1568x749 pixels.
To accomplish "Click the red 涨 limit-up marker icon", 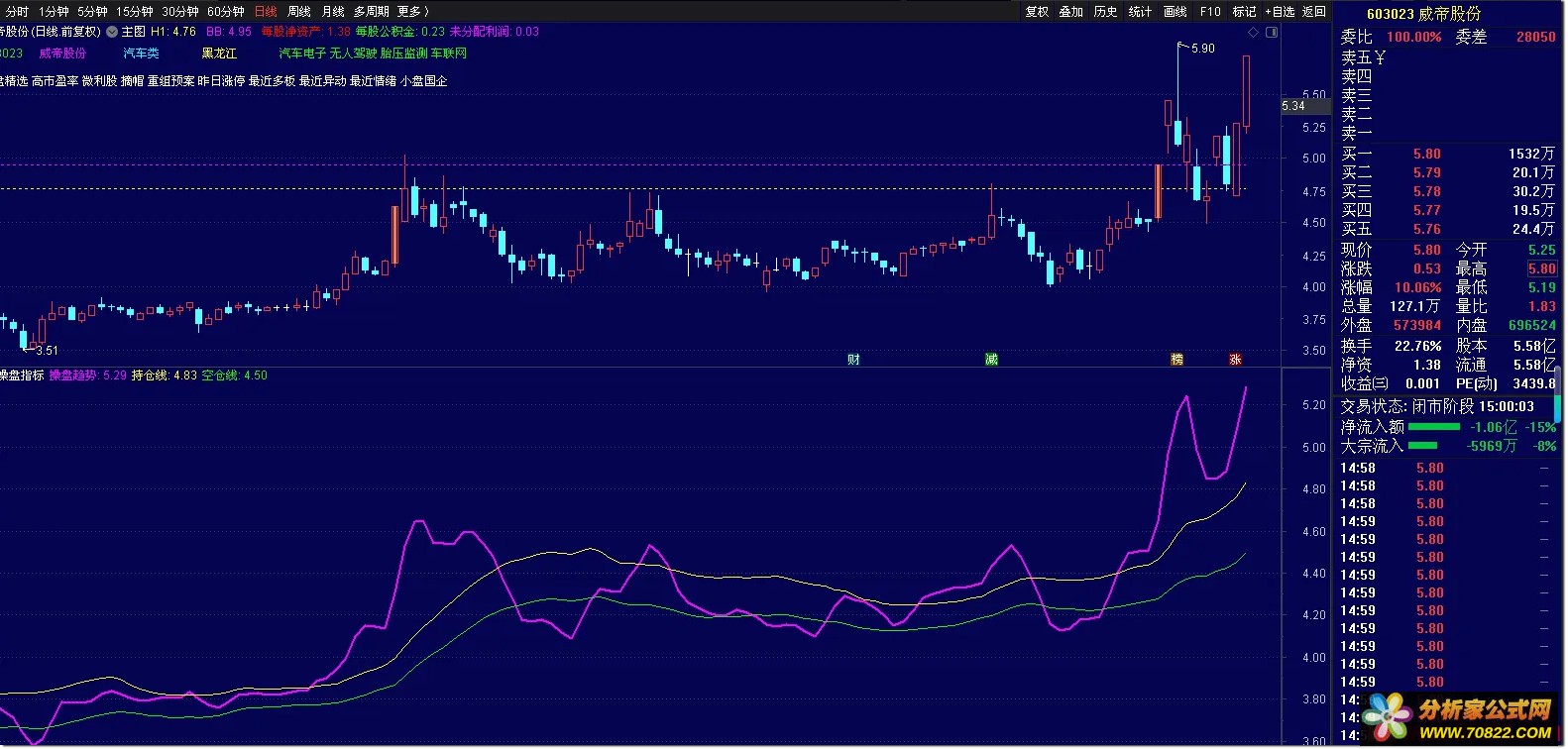I will pos(1235,360).
